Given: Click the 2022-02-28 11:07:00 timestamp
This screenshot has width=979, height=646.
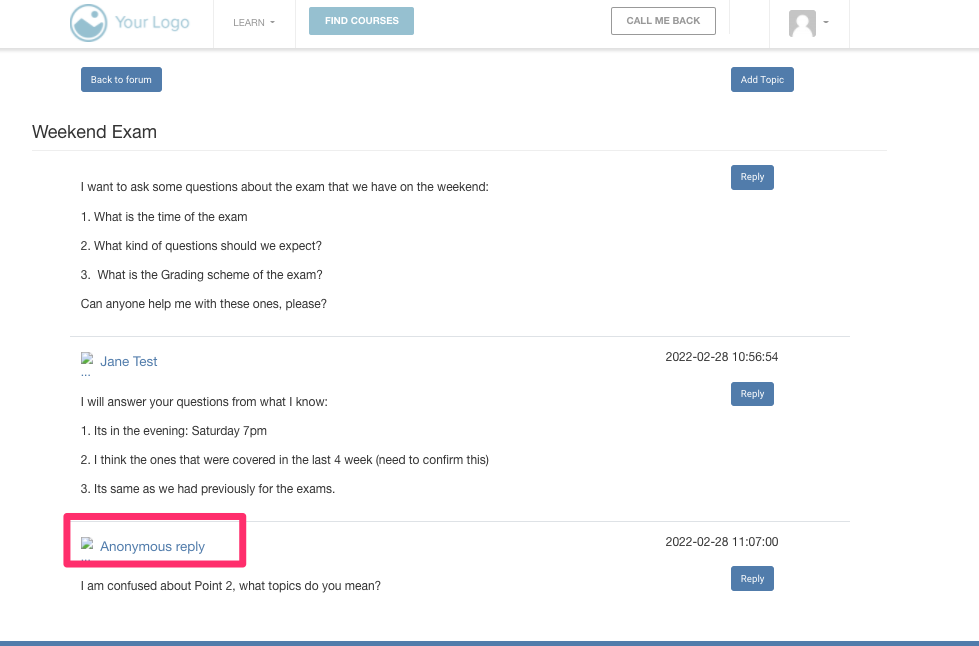Looking at the screenshot, I should [721, 542].
